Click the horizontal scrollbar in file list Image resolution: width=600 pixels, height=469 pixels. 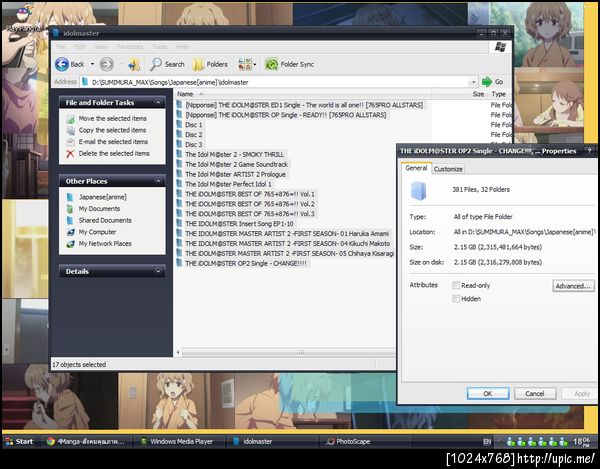(x=289, y=352)
